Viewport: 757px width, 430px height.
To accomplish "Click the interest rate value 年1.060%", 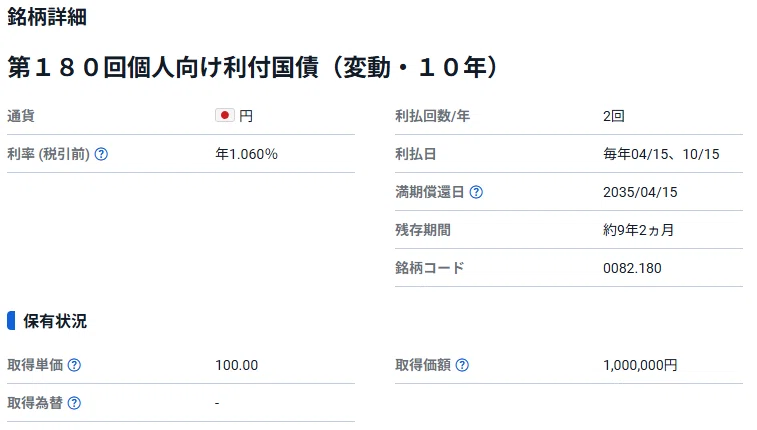I will tap(246, 154).
